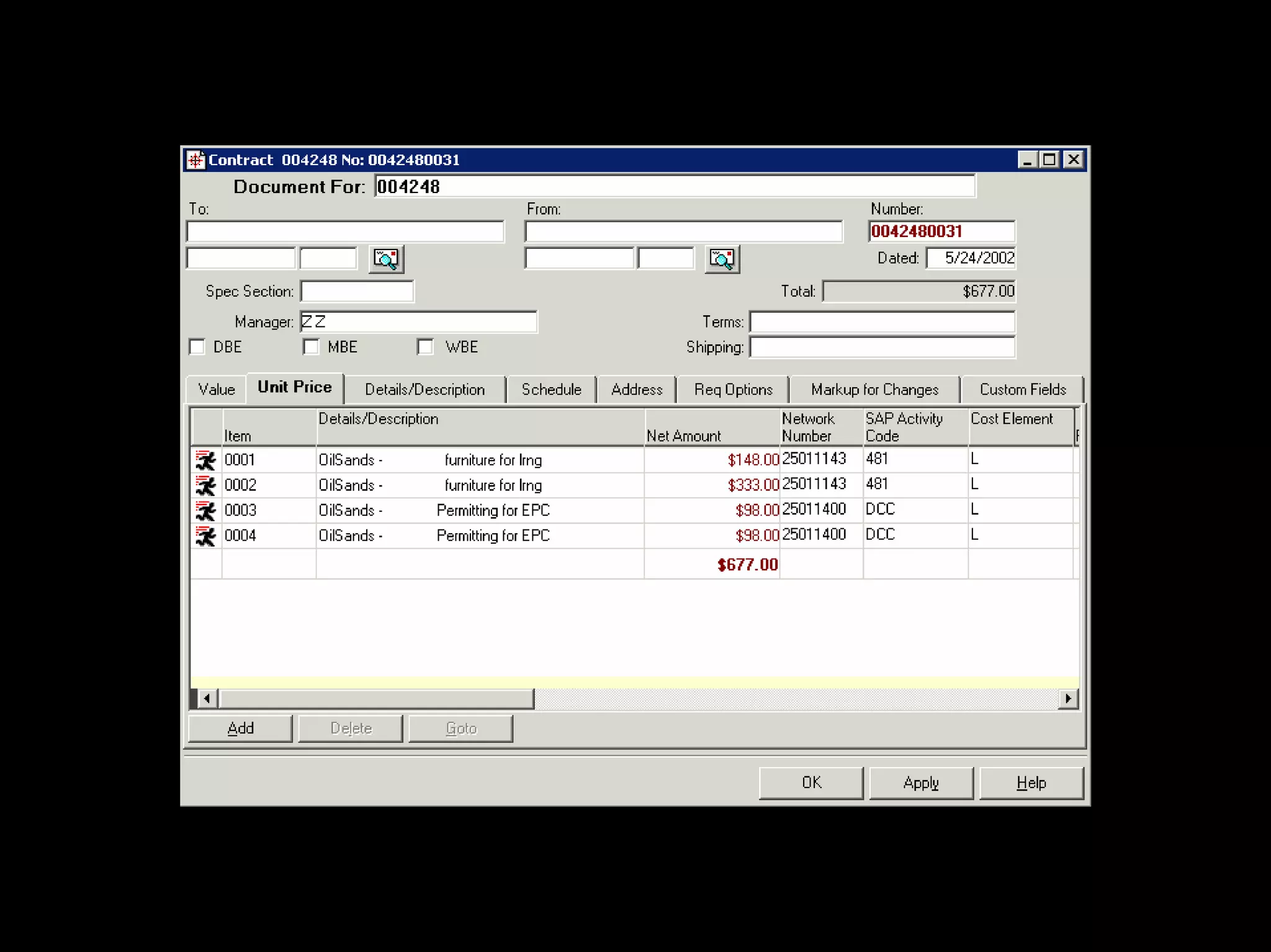Tick the MBE checkbox
This screenshot has width=1271, height=952.
(x=312, y=347)
